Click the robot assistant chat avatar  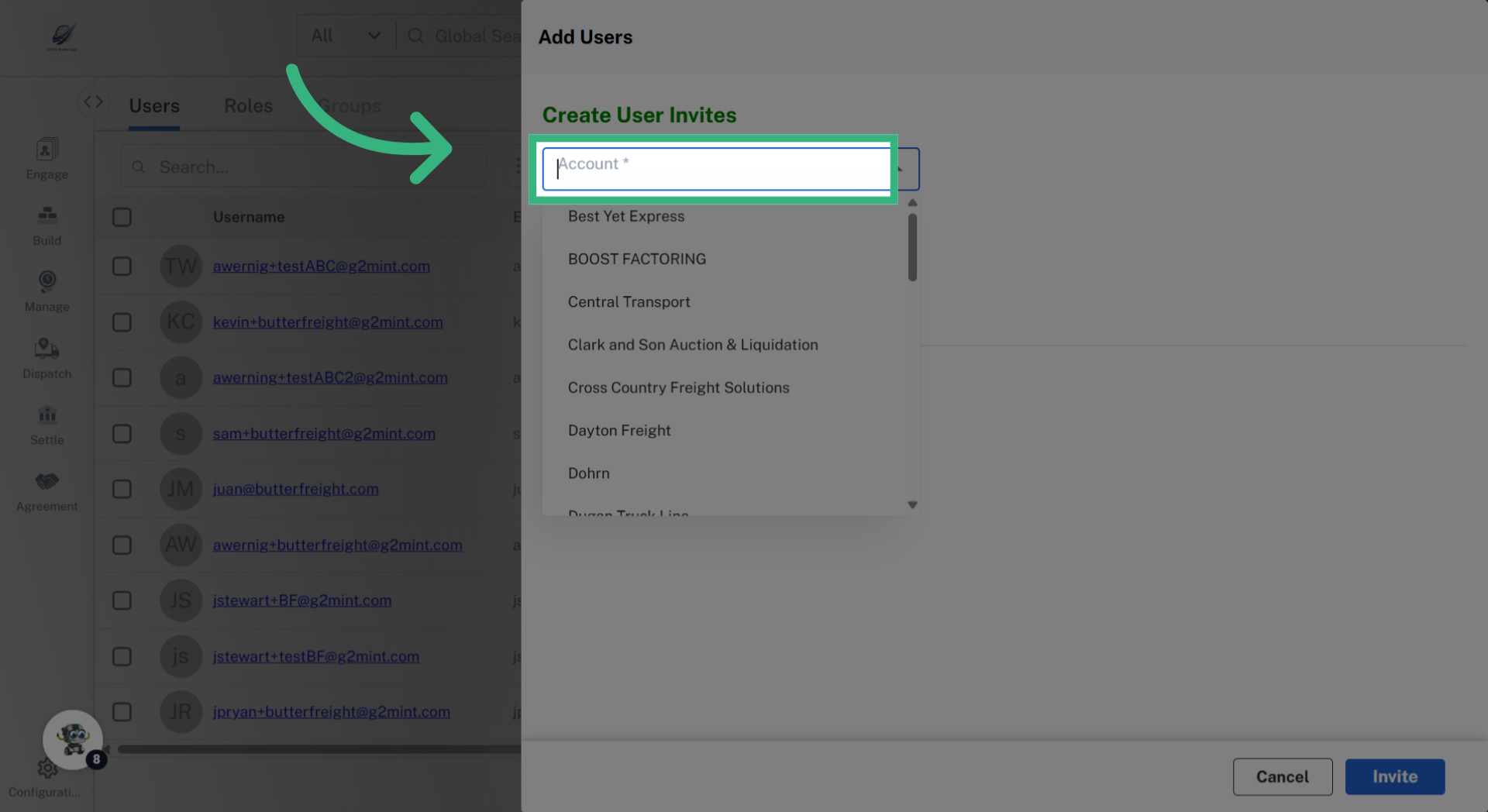(73, 739)
